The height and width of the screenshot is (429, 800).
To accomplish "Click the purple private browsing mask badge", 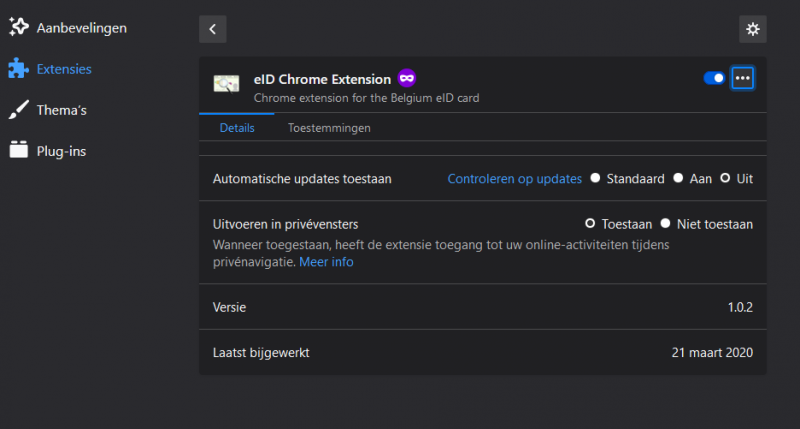I will click(x=407, y=78).
